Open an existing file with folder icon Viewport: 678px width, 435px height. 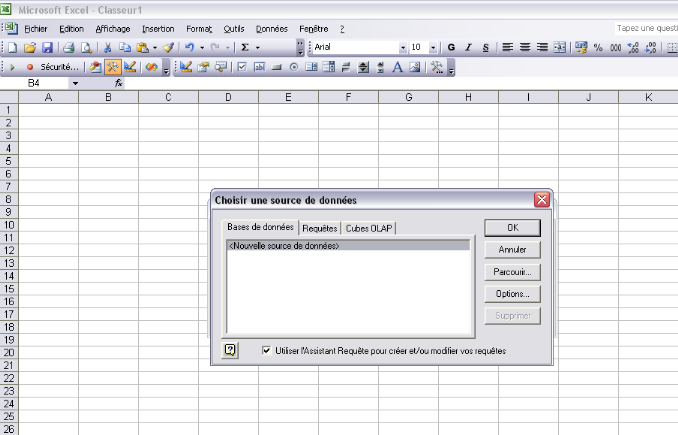(29, 48)
